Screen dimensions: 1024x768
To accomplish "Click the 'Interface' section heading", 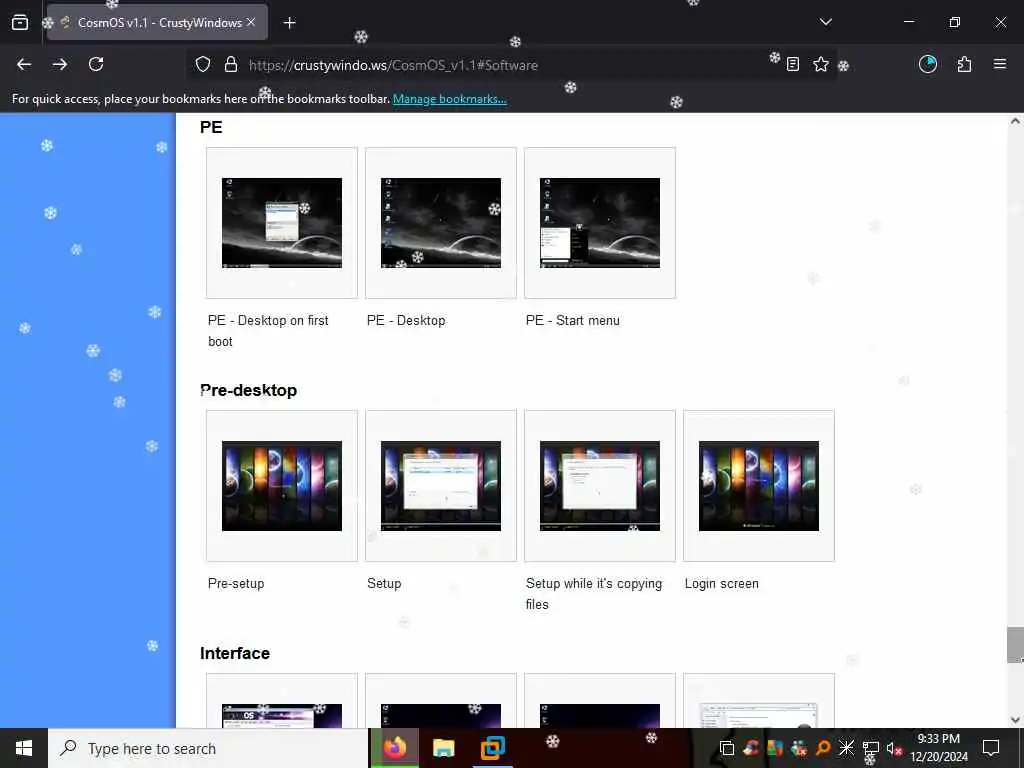I will coord(234,654).
